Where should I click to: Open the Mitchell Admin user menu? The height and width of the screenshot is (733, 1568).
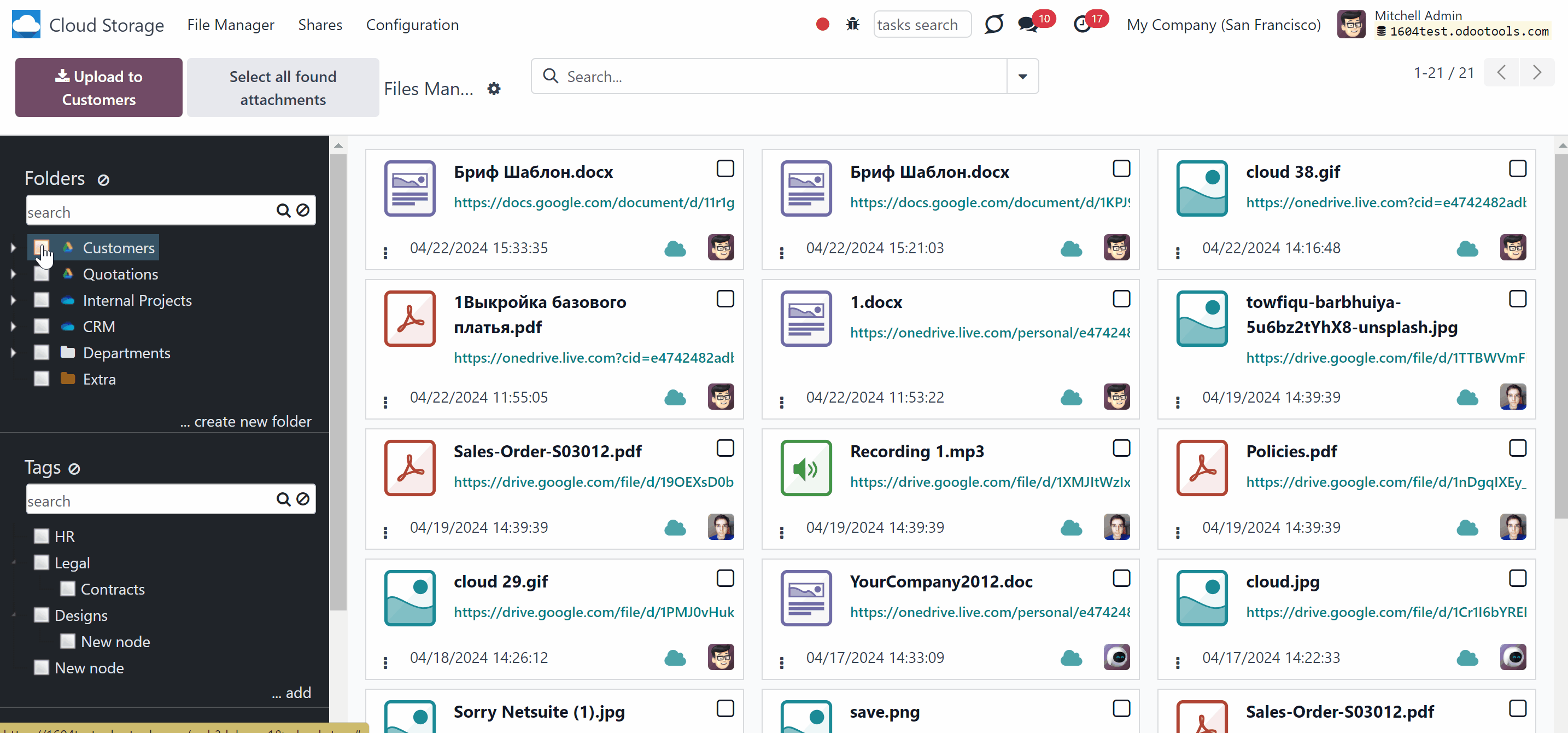[1445, 25]
